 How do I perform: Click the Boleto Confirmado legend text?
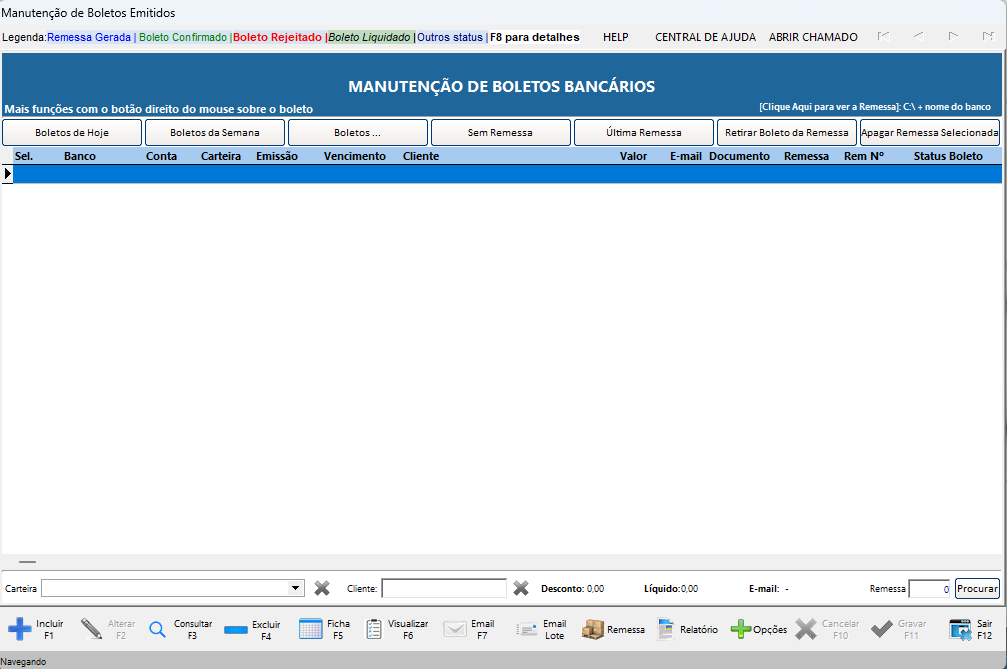(183, 37)
